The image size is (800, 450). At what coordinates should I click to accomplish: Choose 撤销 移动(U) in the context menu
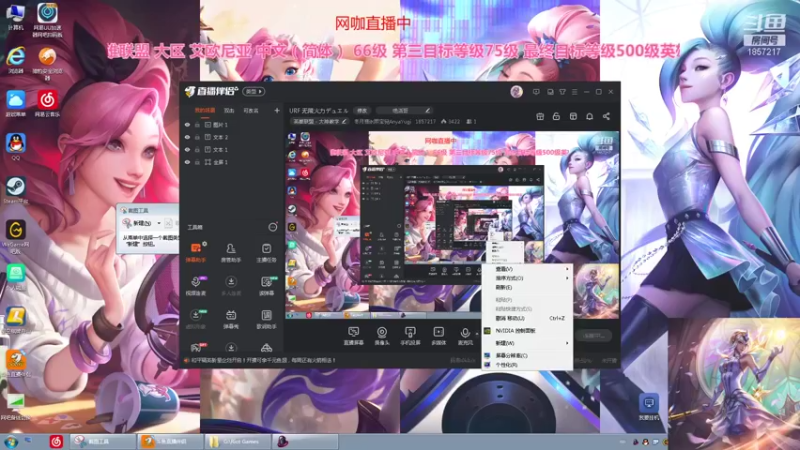point(527,318)
